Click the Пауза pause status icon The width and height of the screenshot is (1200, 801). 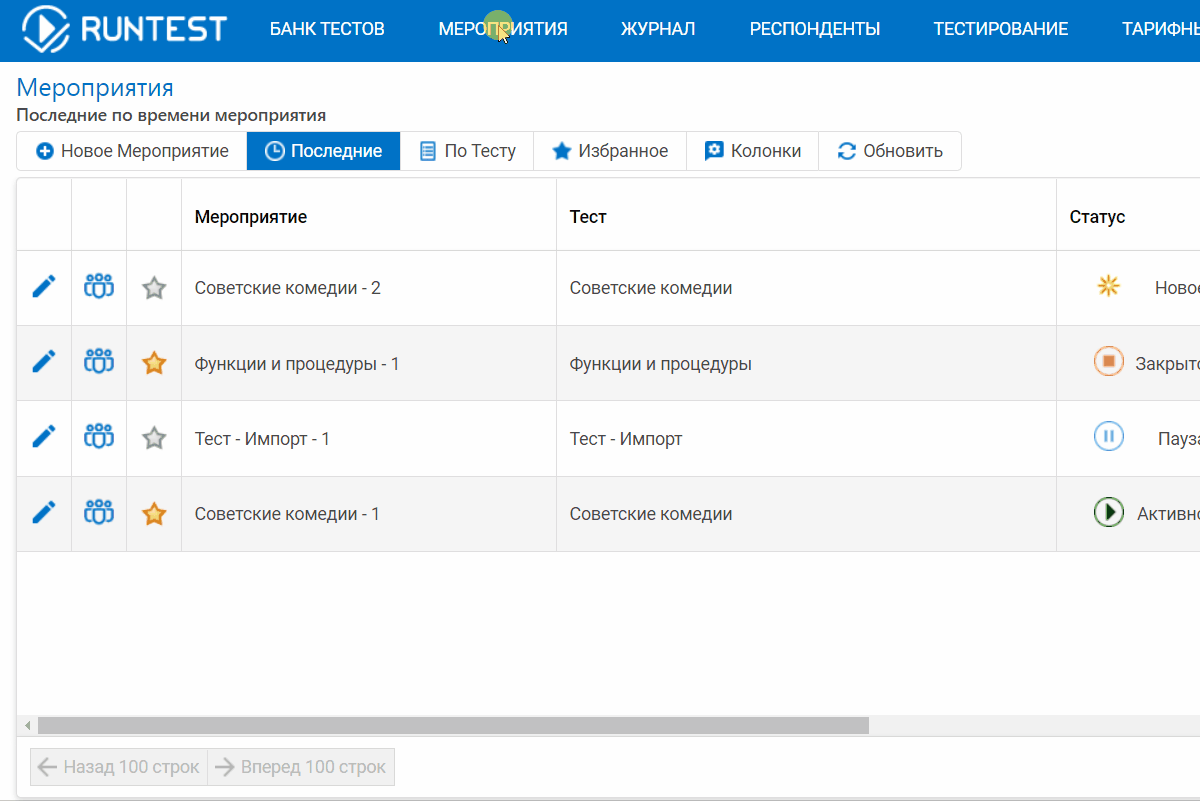(1108, 437)
